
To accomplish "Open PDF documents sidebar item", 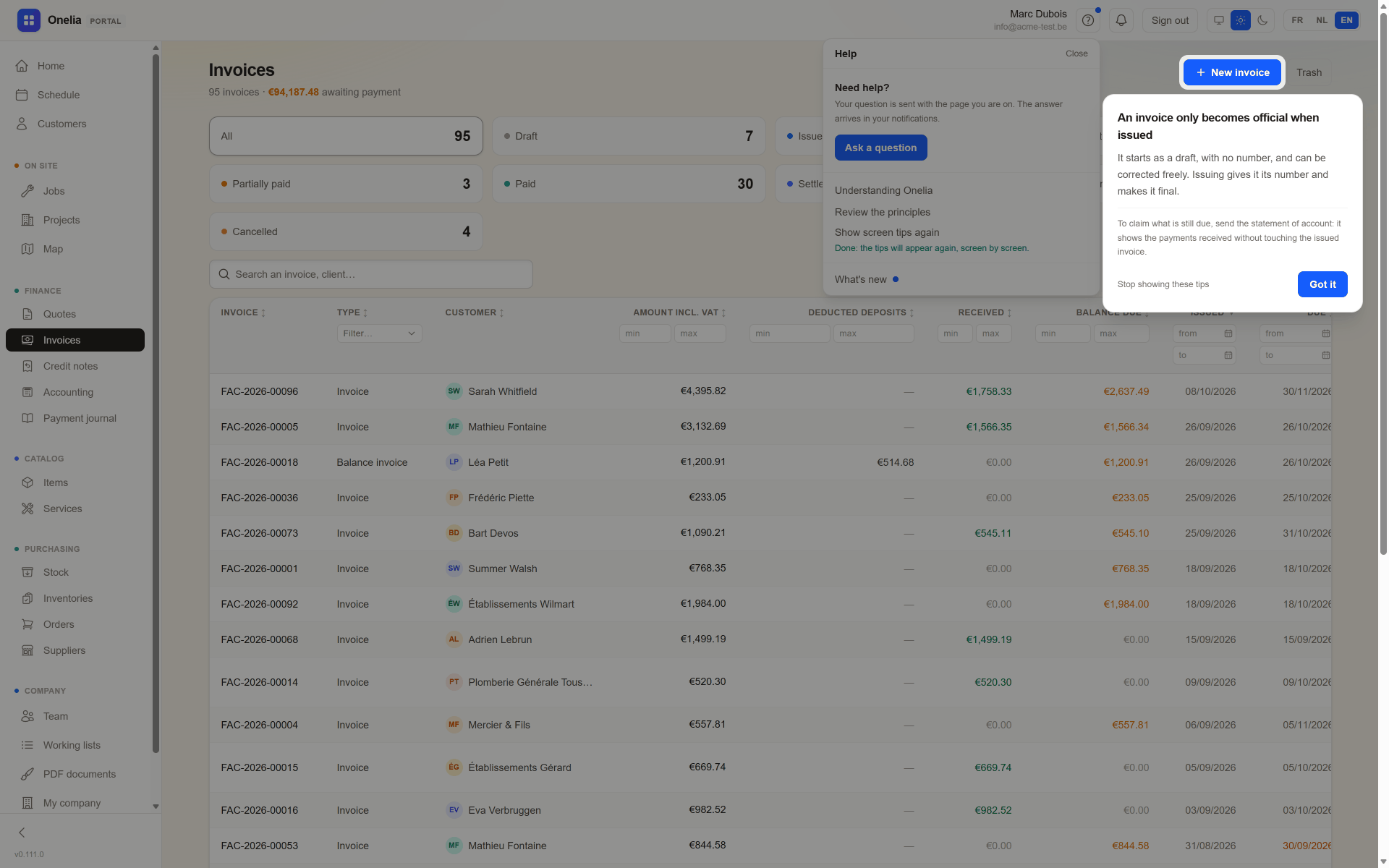I will click(75, 774).
